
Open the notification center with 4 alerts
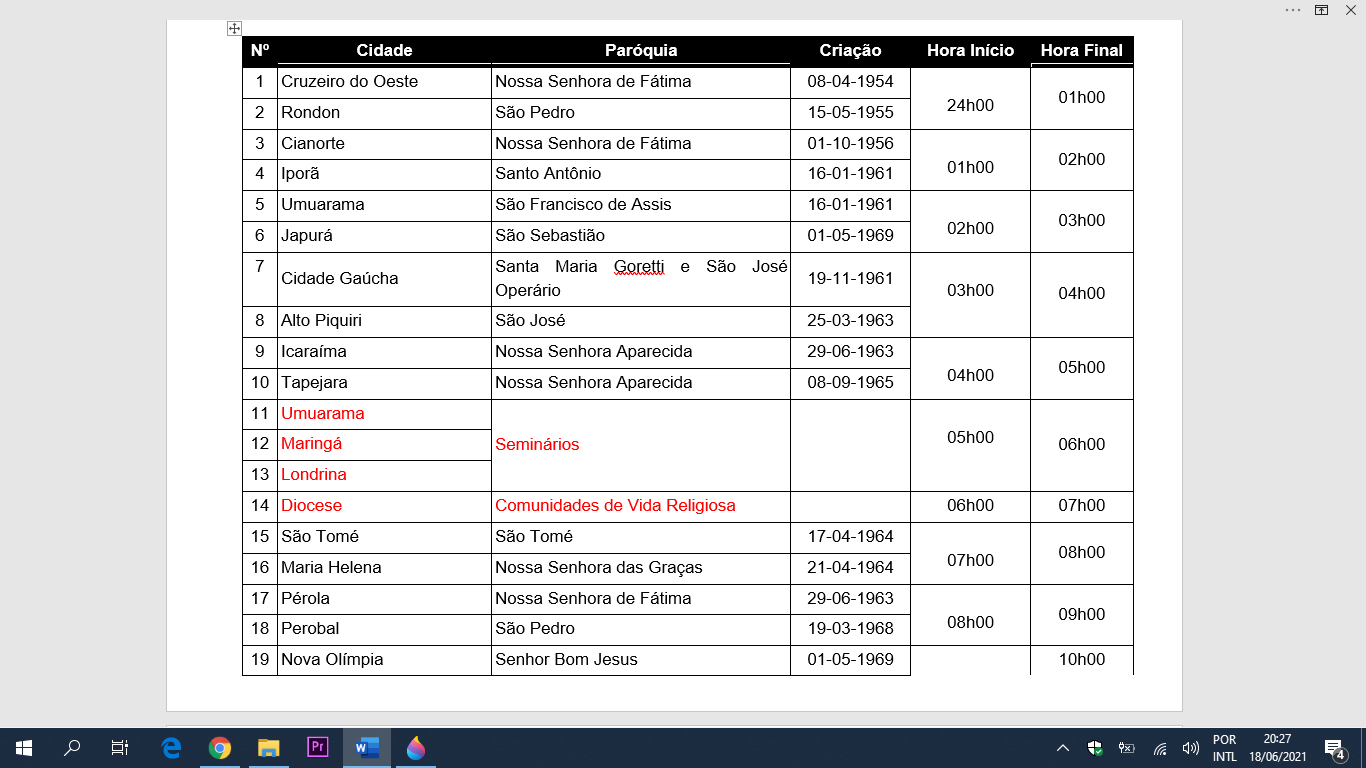1334,748
